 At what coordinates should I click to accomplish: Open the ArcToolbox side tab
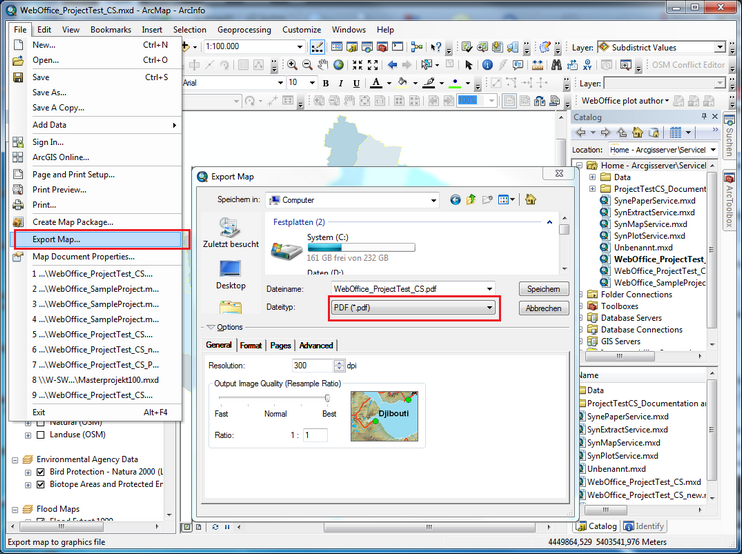pyautogui.click(x=729, y=200)
